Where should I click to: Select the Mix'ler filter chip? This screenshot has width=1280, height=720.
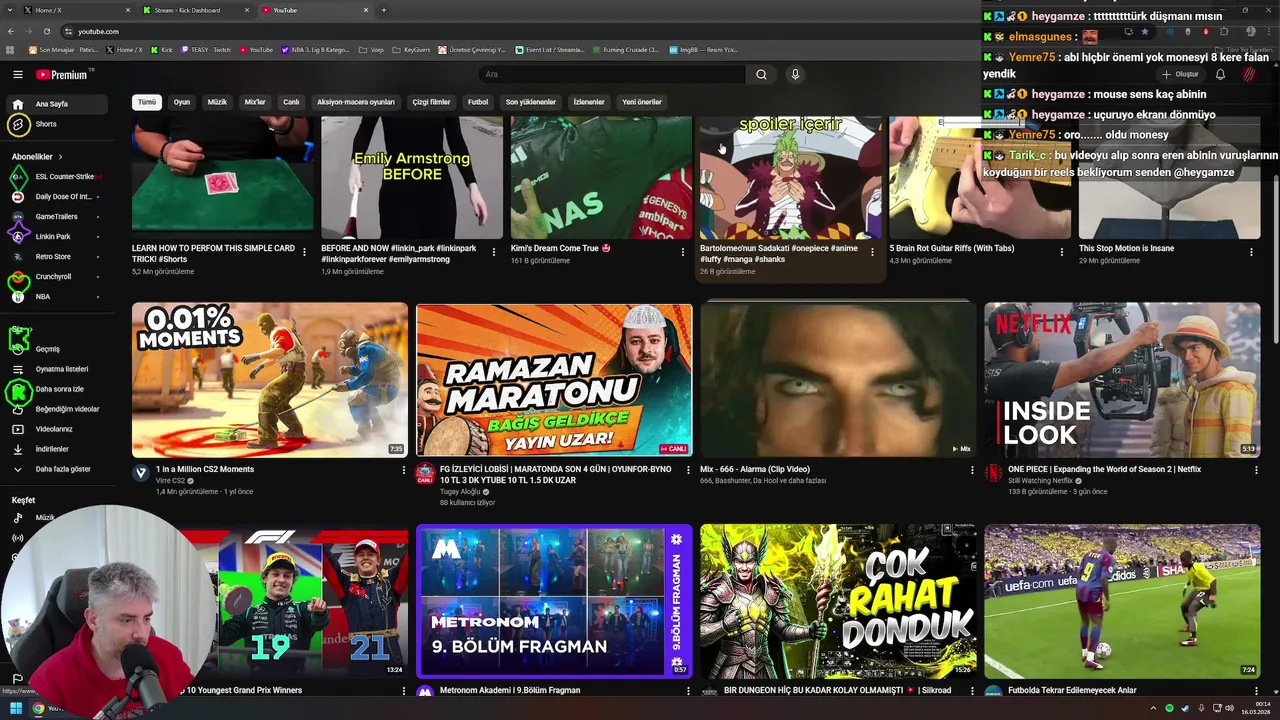click(x=255, y=102)
